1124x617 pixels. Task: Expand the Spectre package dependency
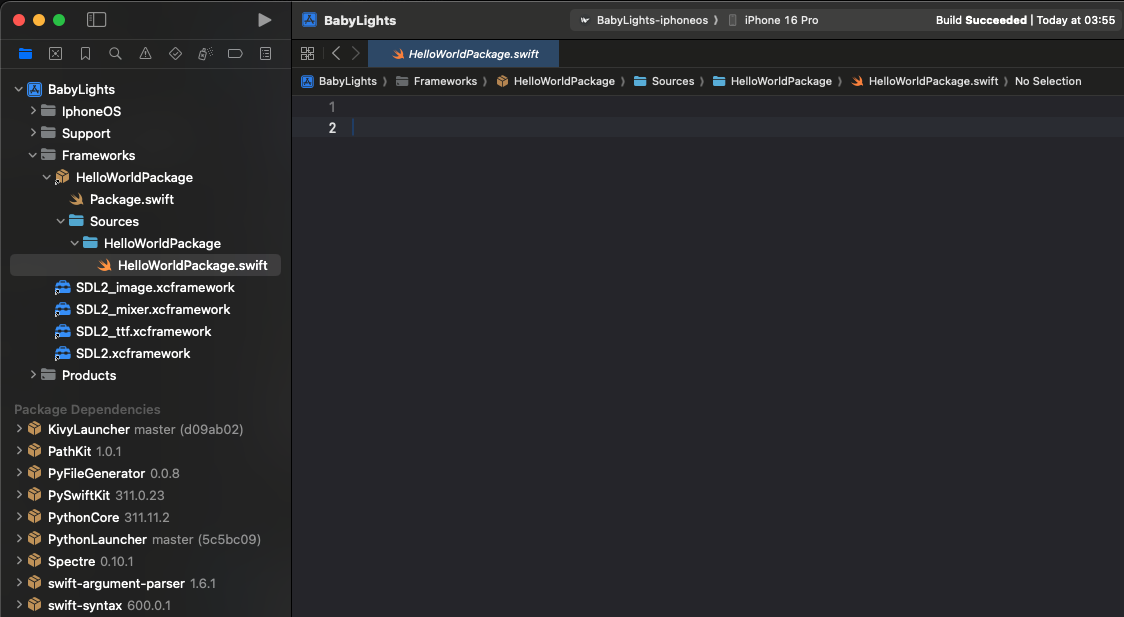click(19, 560)
